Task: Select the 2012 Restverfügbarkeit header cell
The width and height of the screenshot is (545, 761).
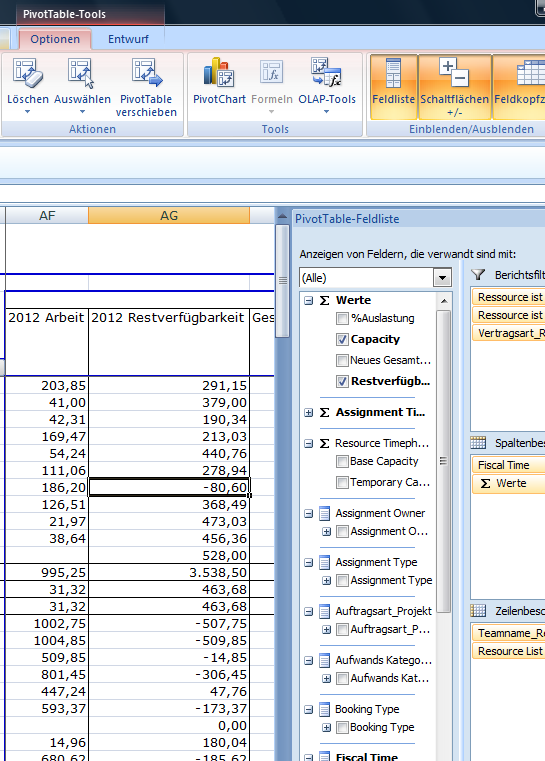Action: (x=169, y=342)
